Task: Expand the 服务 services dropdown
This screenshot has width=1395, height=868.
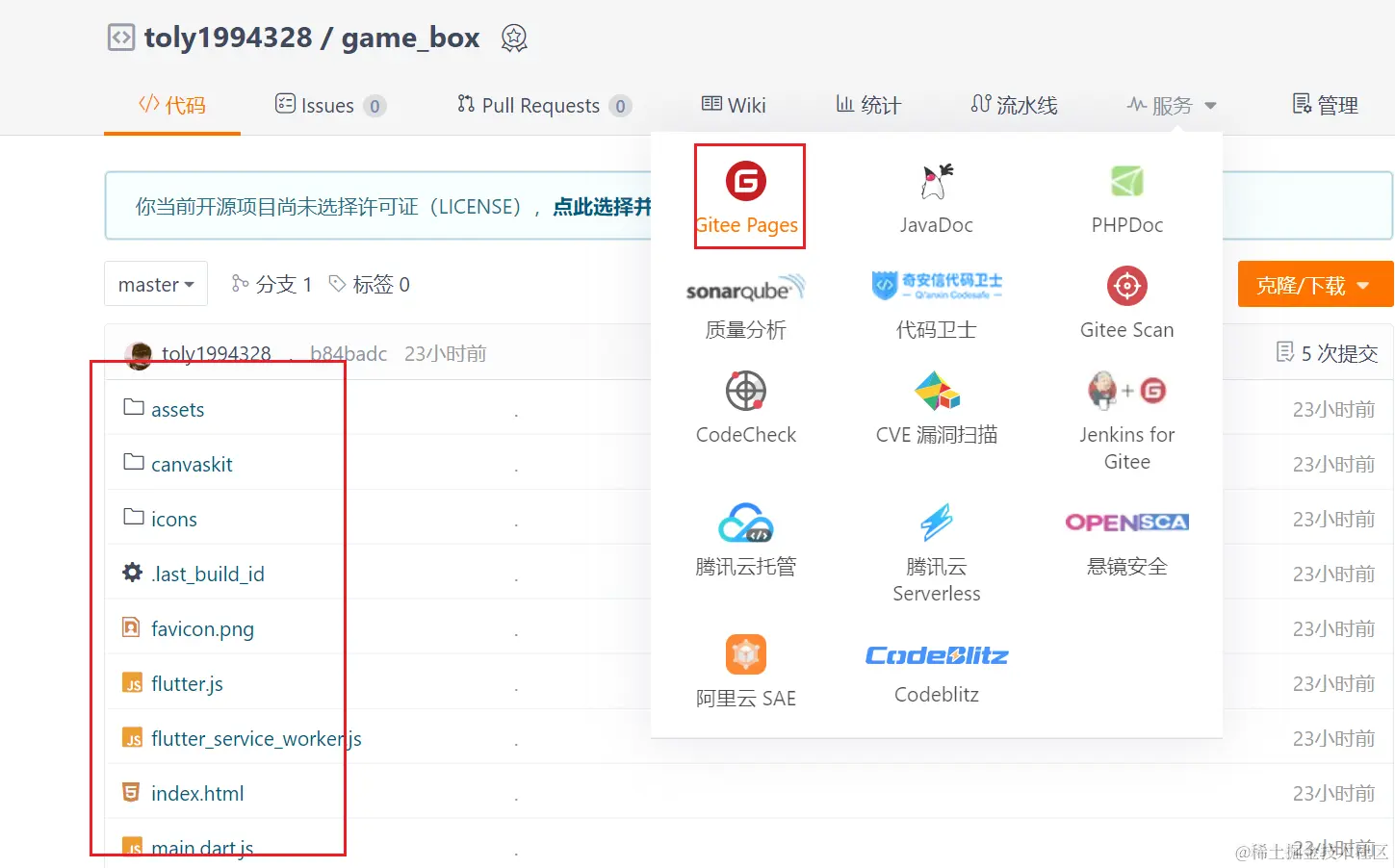Action: point(1172,105)
